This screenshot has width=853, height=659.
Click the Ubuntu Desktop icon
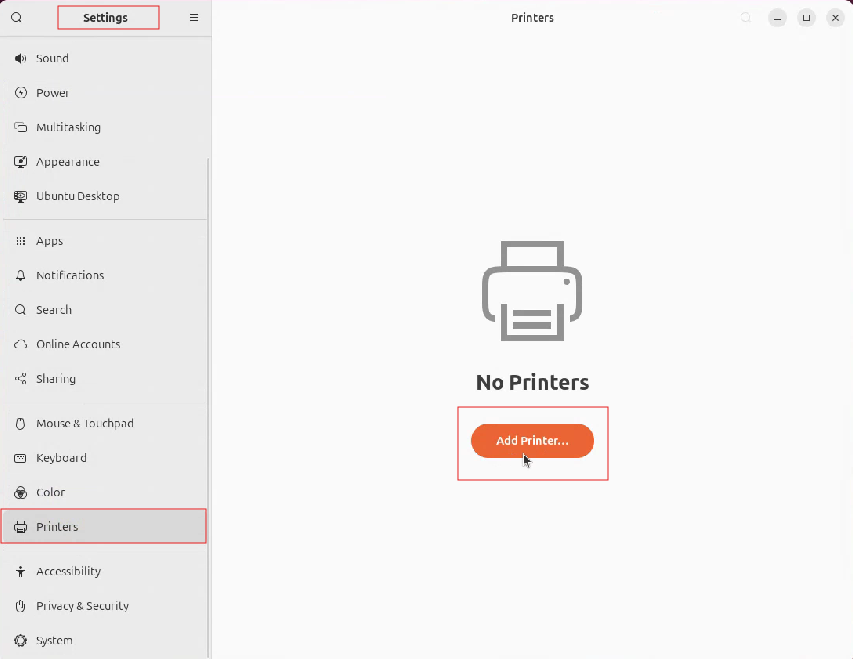click(20, 196)
